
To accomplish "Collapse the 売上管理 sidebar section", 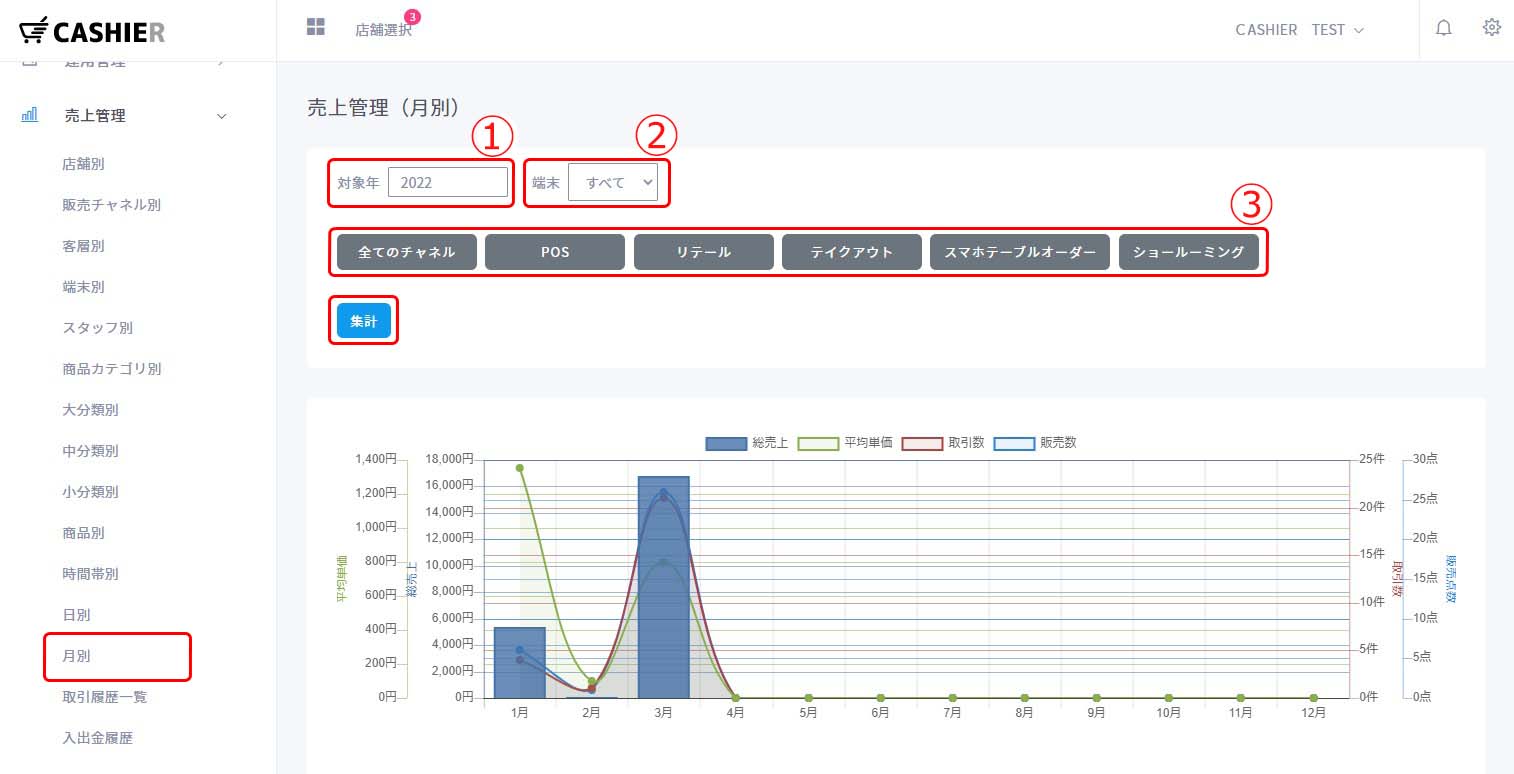I will pos(222,116).
